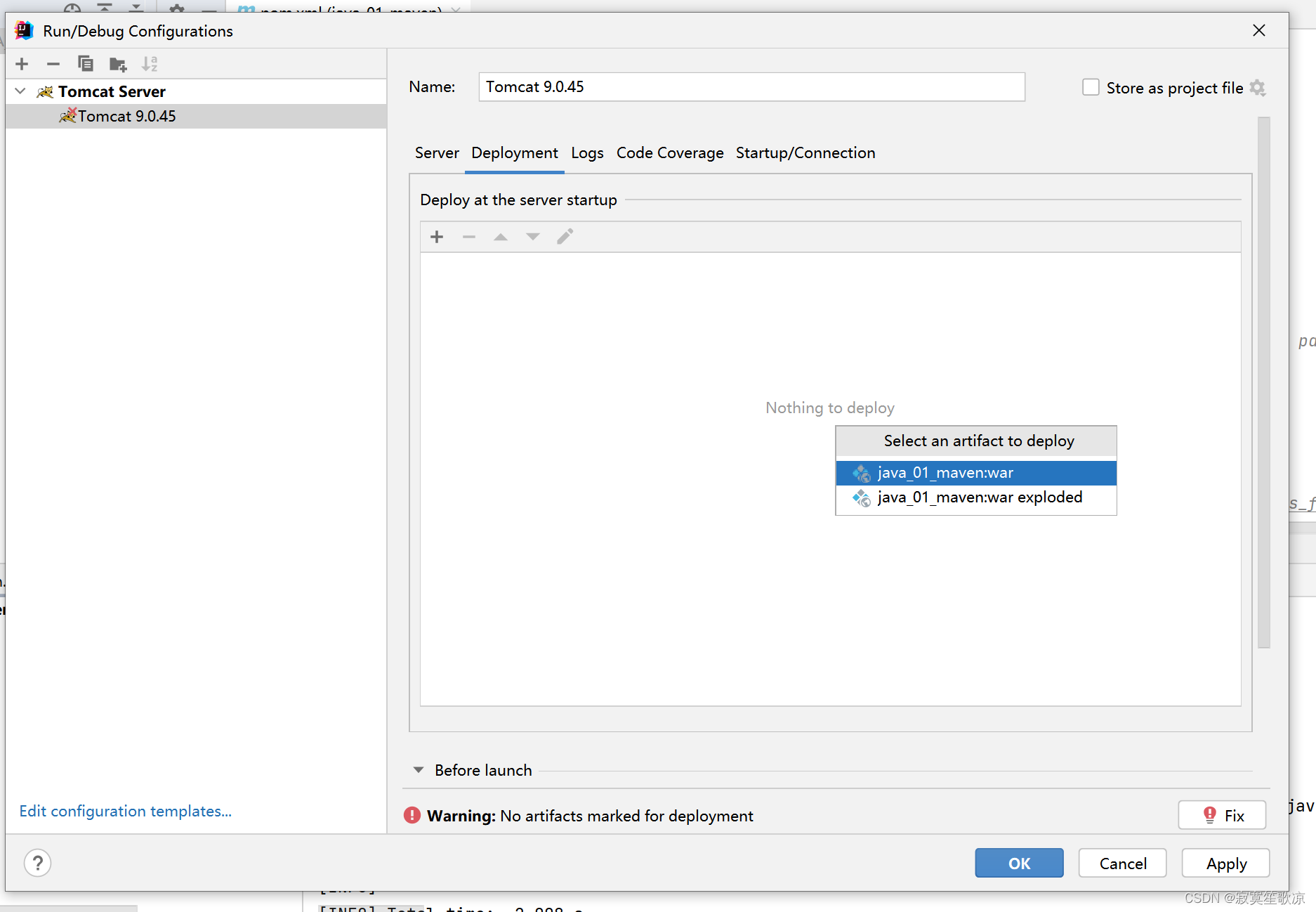Select the Deployment tab

(x=515, y=152)
